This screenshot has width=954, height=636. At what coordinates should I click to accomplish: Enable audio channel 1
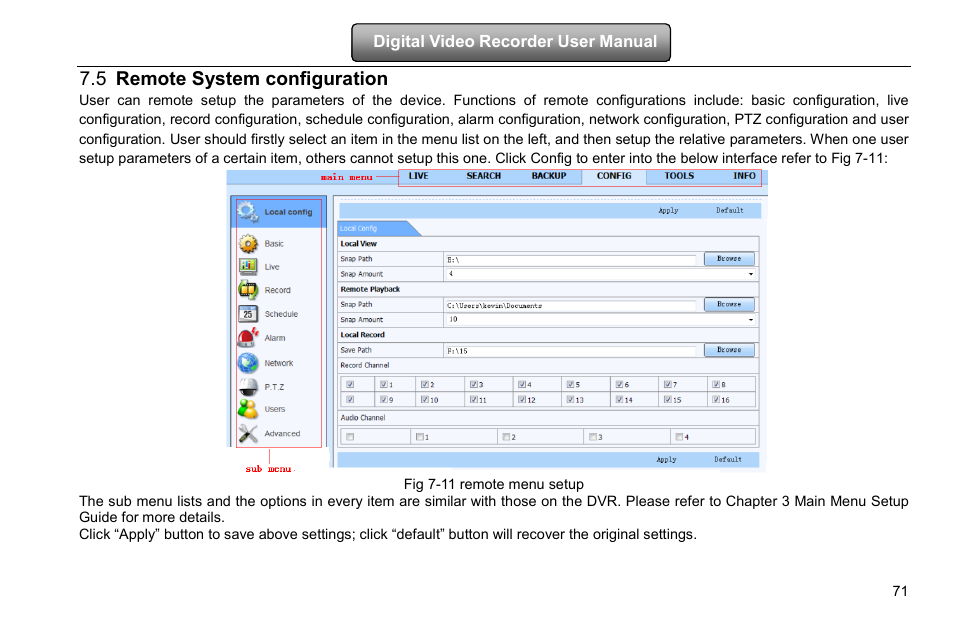click(420, 436)
